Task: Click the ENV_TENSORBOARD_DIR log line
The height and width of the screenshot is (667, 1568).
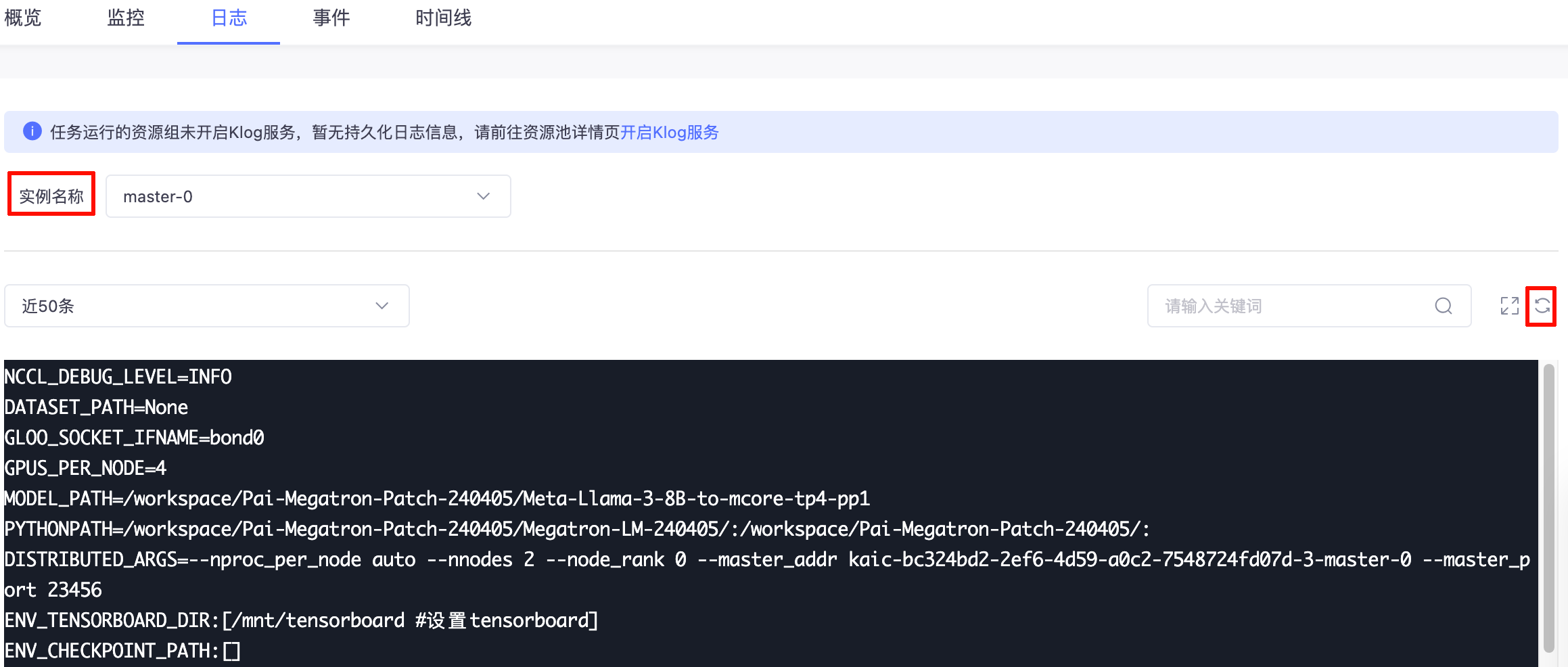Action: tap(301, 620)
